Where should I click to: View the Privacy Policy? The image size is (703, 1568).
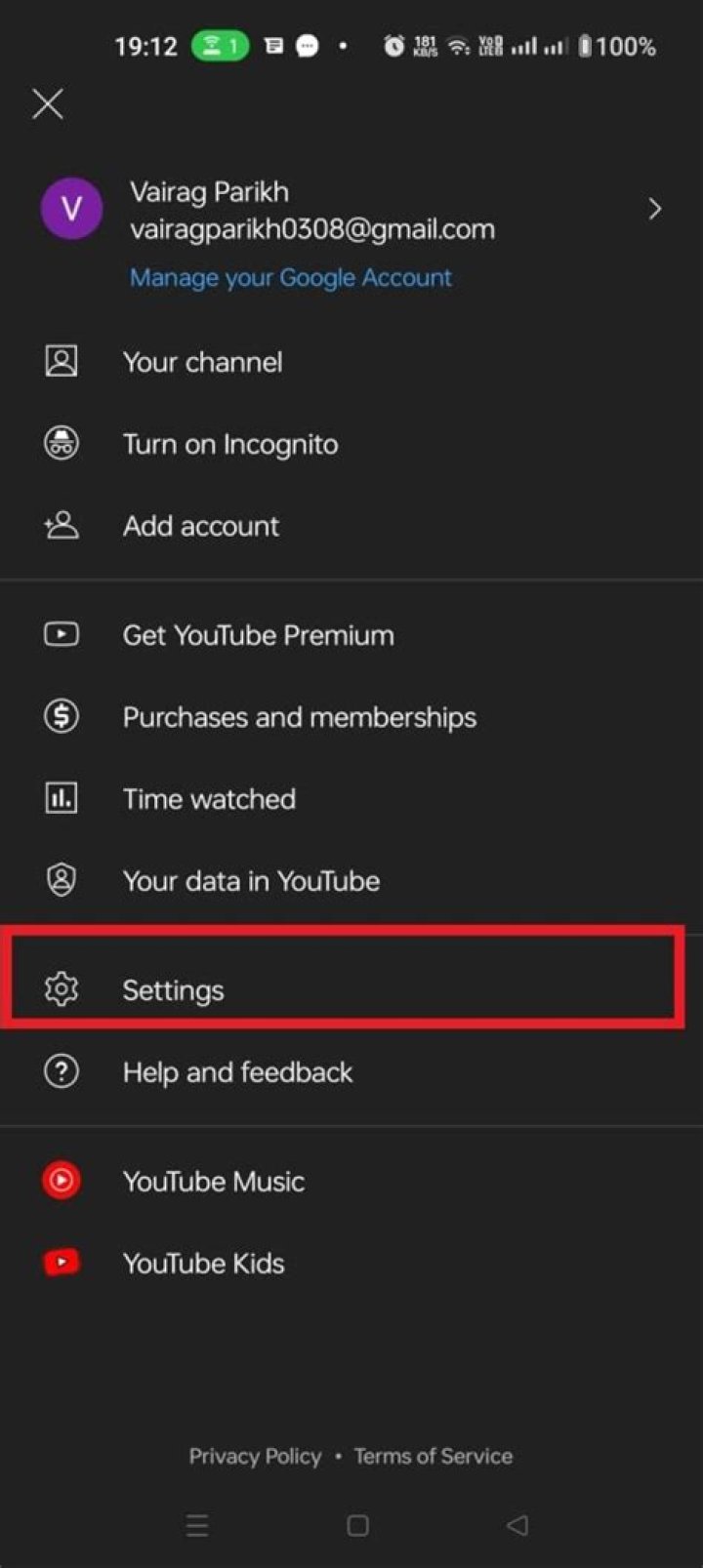(255, 1456)
